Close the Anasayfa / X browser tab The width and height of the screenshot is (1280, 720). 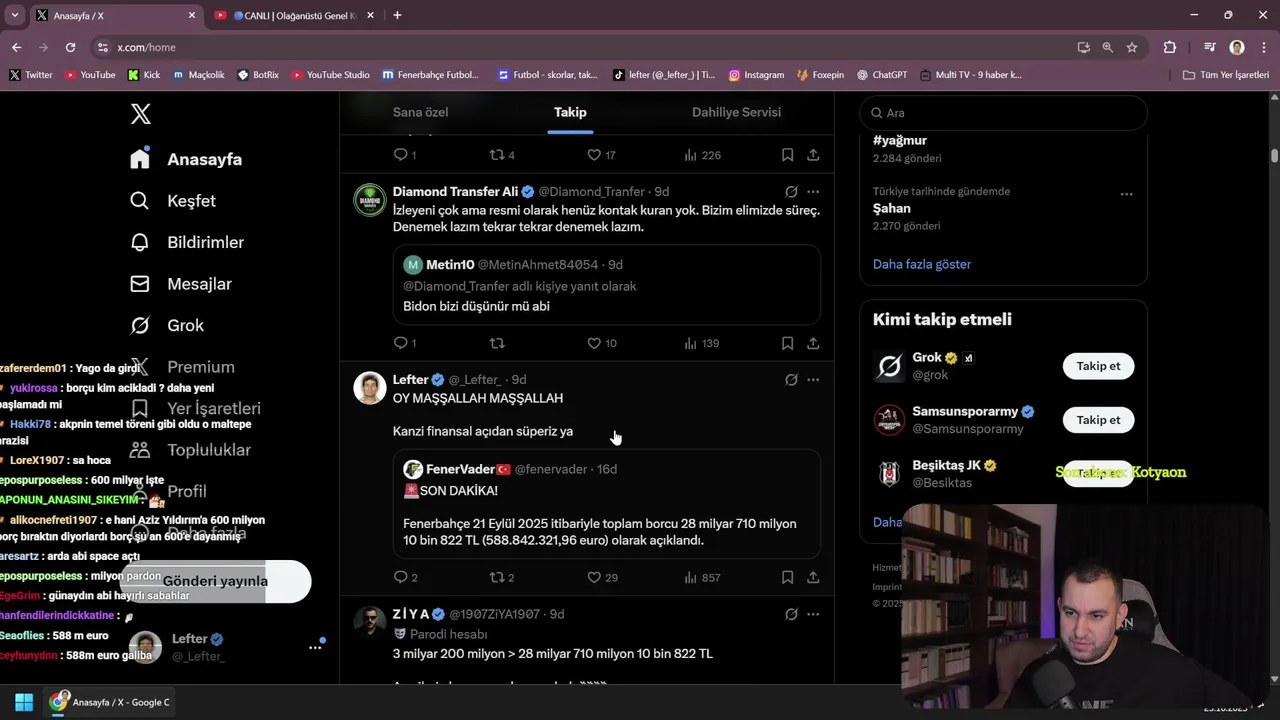tap(192, 15)
